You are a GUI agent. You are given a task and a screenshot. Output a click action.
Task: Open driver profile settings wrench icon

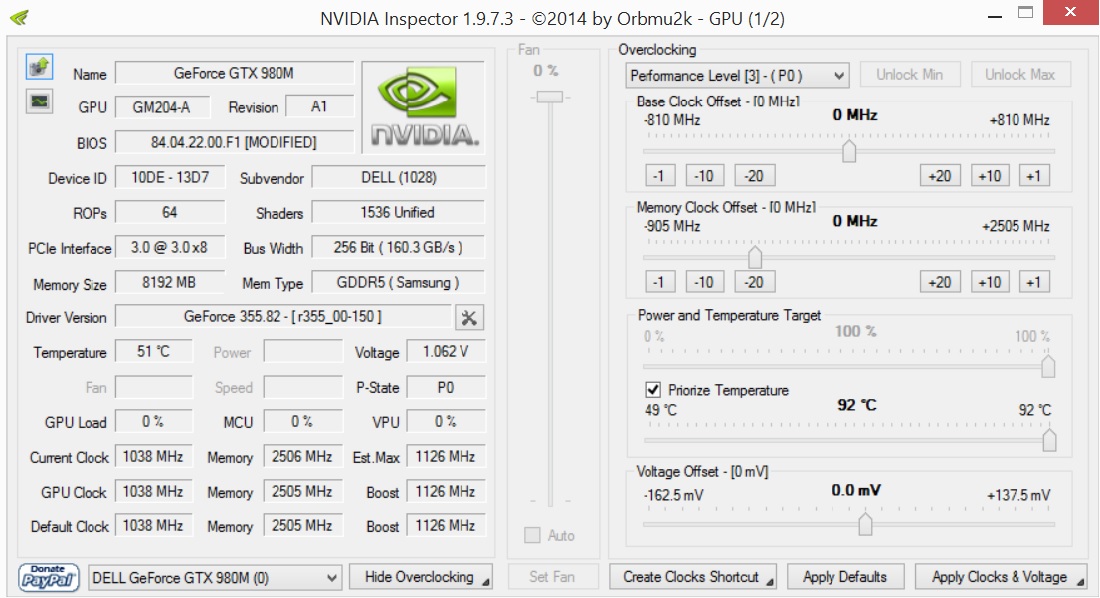pos(469,318)
